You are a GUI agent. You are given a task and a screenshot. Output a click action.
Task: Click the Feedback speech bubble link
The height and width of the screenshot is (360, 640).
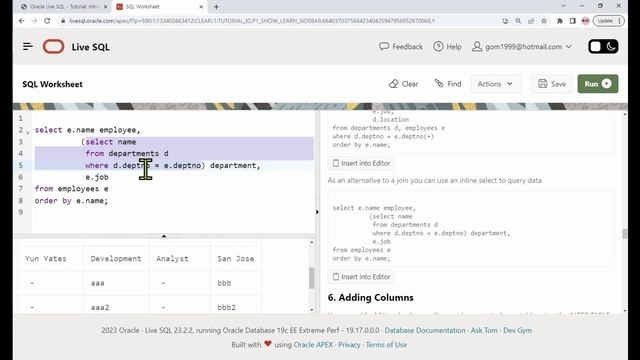(x=401, y=47)
